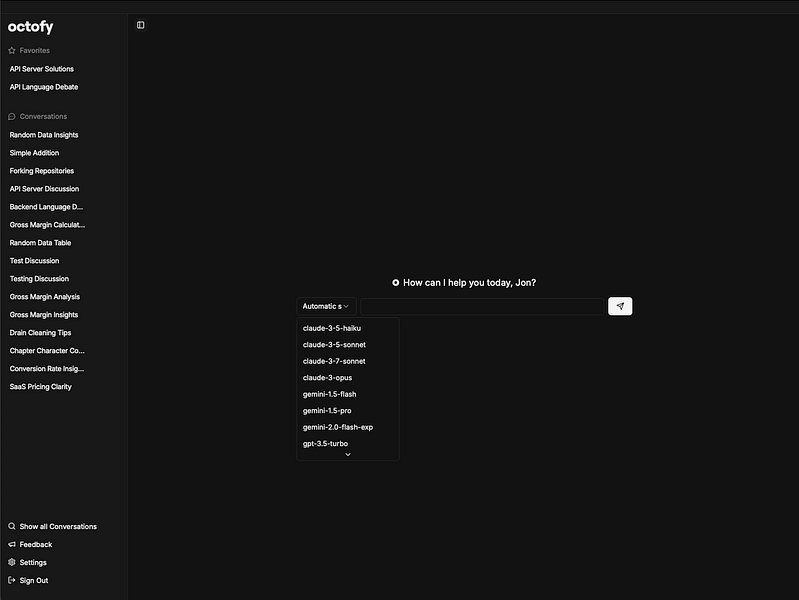The image size is (799, 600).
Task: Open Show all Conversations
Action: point(58,526)
